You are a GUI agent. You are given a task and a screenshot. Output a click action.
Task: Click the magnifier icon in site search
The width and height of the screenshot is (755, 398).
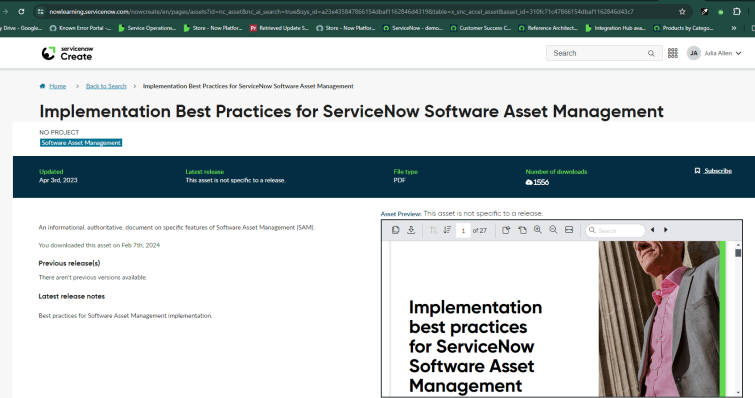tap(651, 53)
